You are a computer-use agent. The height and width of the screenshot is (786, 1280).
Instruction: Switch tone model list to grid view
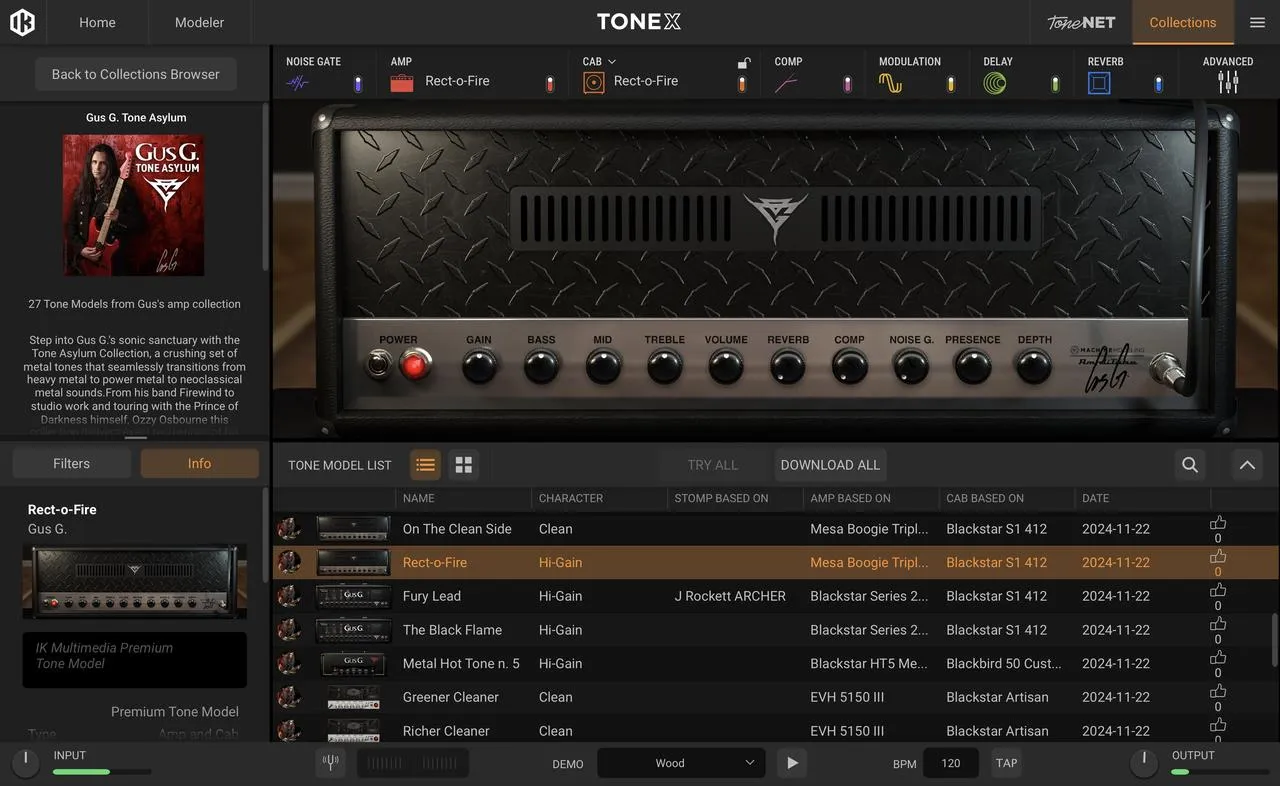pos(463,465)
